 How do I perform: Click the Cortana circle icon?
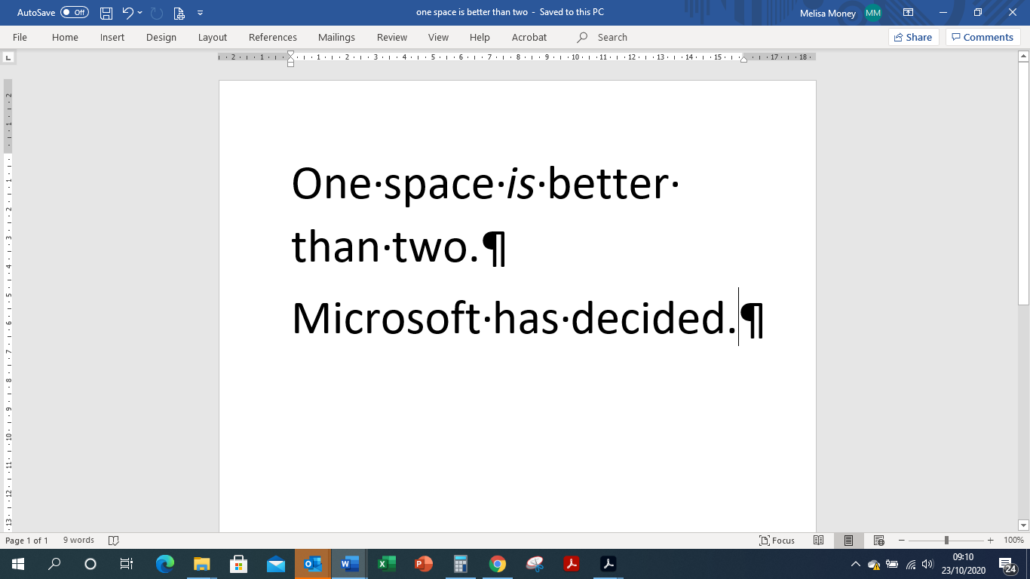pos(91,564)
